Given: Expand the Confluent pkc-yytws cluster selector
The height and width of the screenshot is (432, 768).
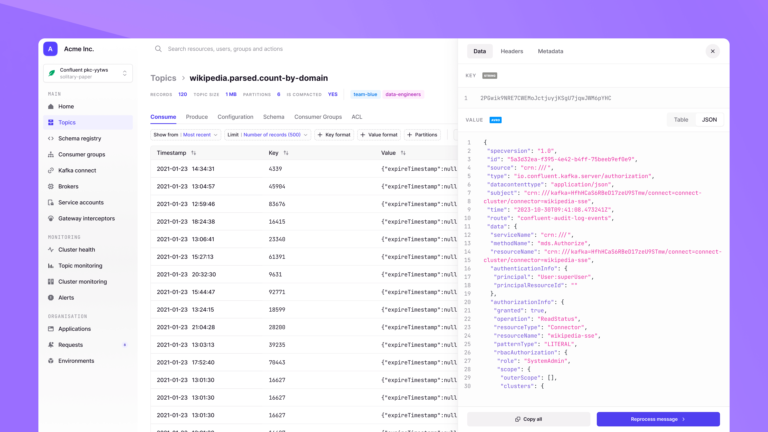Looking at the screenshot, I should (88, 73).
